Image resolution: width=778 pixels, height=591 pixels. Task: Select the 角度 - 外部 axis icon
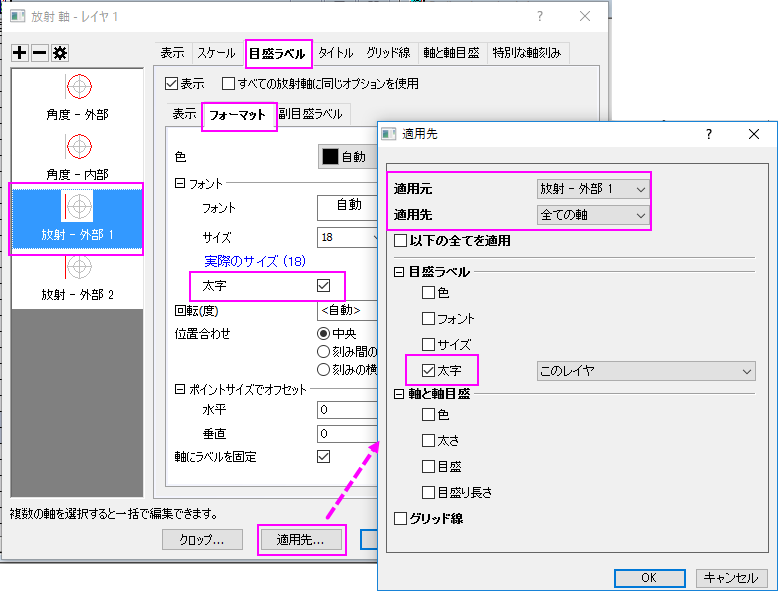pos(79,86)
